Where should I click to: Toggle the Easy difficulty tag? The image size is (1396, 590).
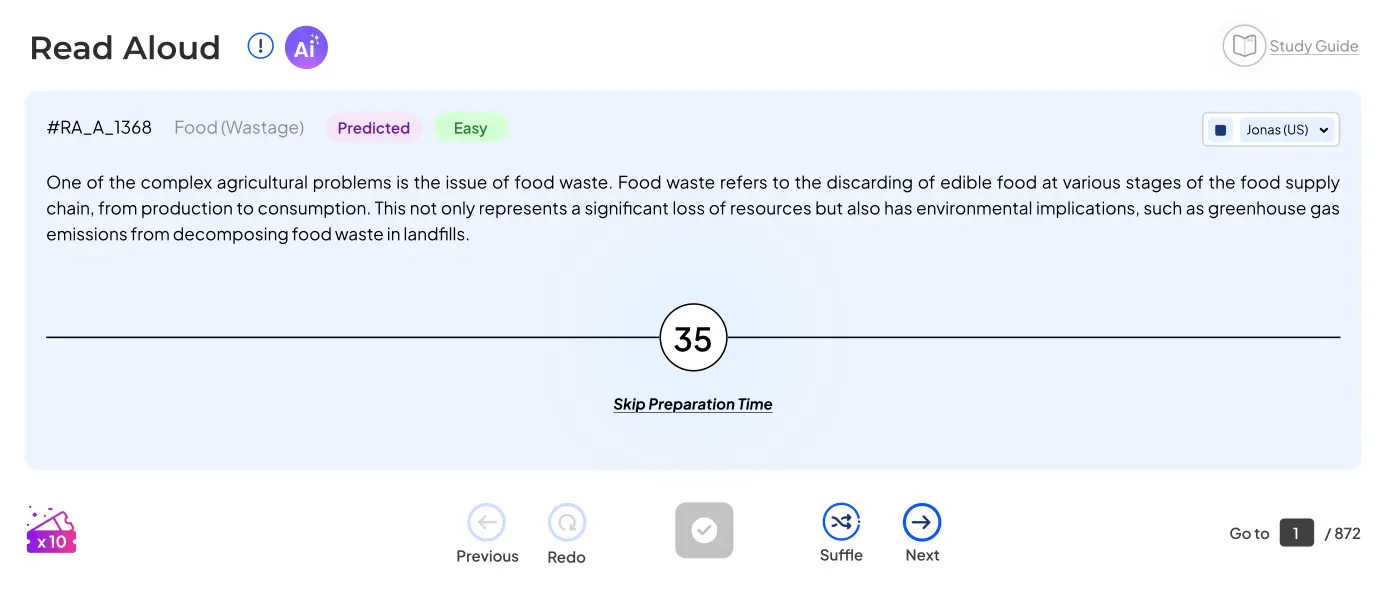pyautogui.click(x=470, y=127)
